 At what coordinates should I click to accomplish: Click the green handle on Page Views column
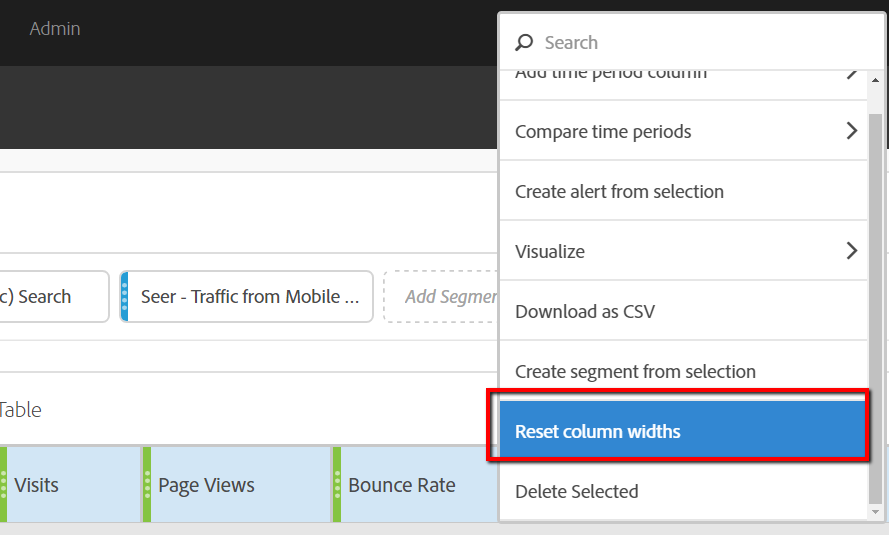click(147, 485)
